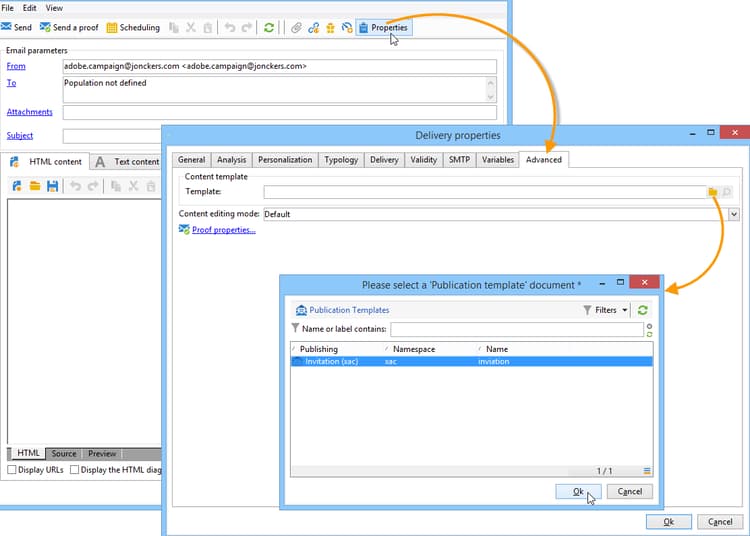
Task: Open the Variables tab in Delivery properties
Action: [x=497, y=160]
